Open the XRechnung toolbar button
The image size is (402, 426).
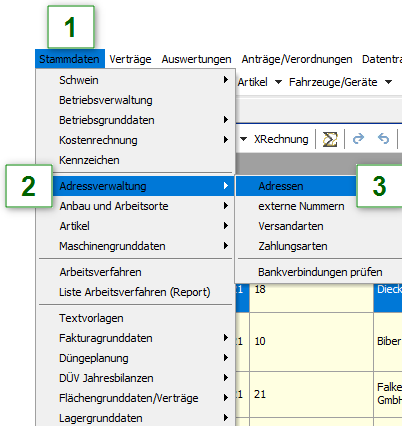[281, 139]
